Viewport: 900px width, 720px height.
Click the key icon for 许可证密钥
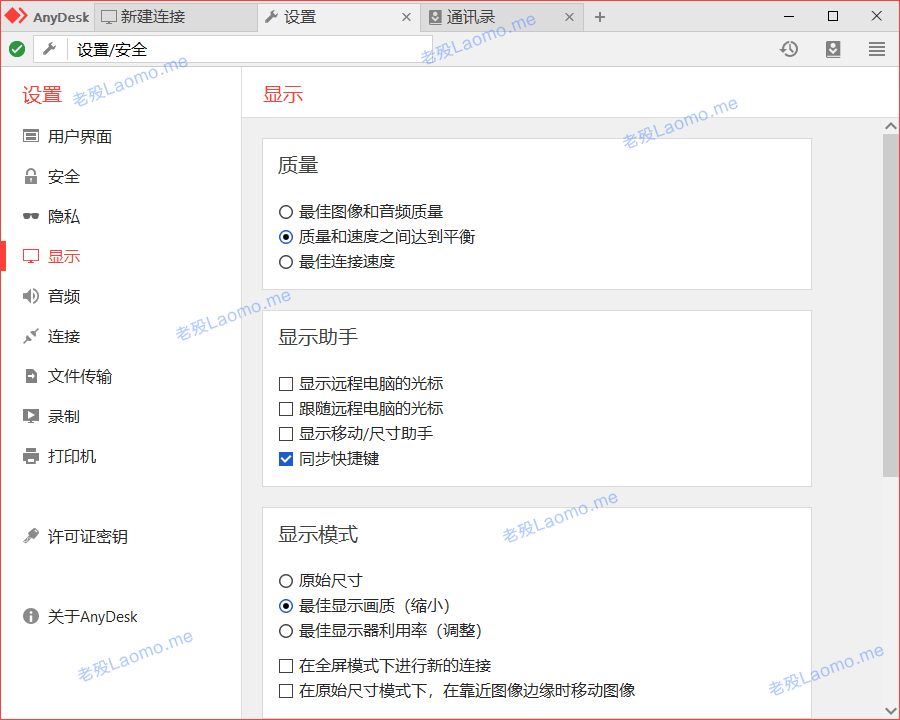[30, 536]
